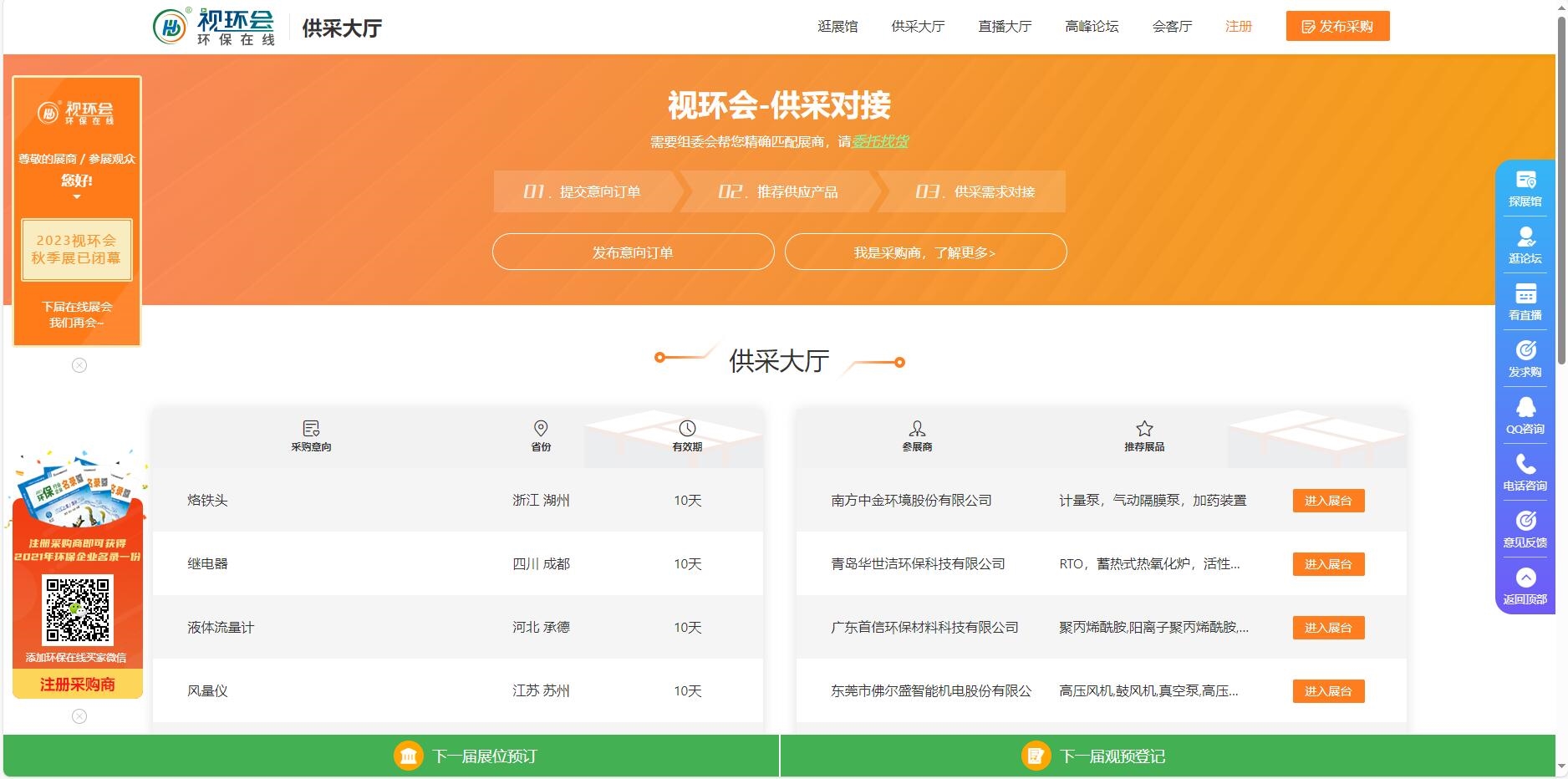This screenshot has height=779, width=1568.
Task: Open the 发求购 sidebar icon
Action: [x=1525, y=350]
